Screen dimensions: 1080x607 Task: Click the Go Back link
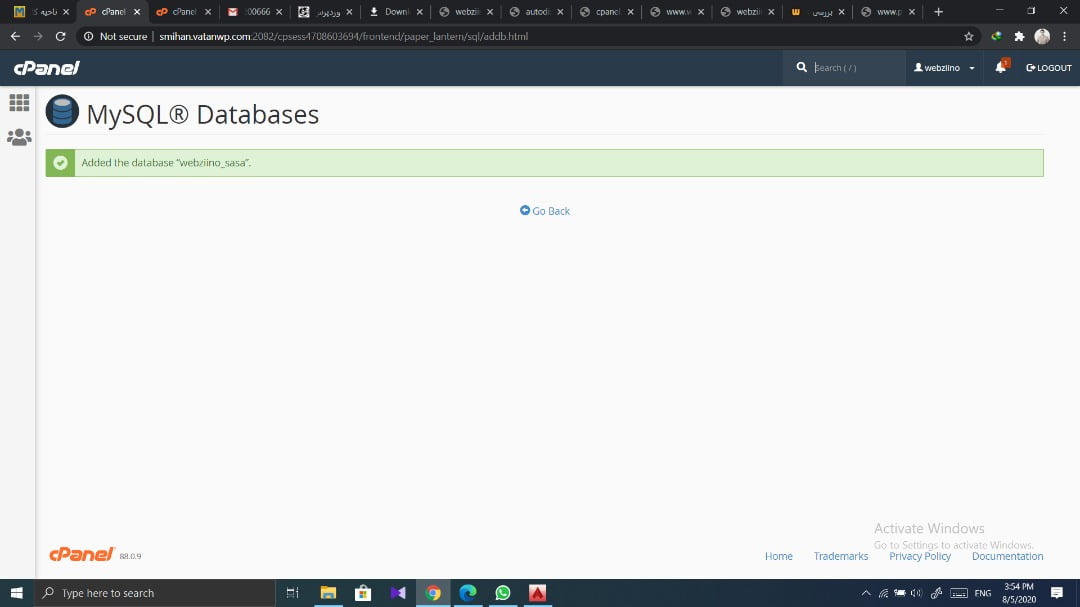[545, 211]
